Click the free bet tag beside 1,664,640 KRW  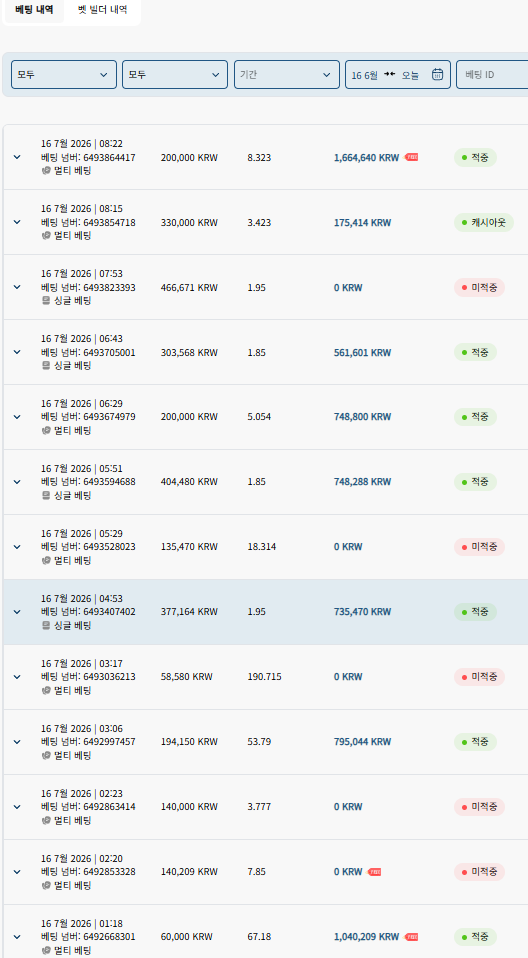pyautogui.click(x=411, y=158)
